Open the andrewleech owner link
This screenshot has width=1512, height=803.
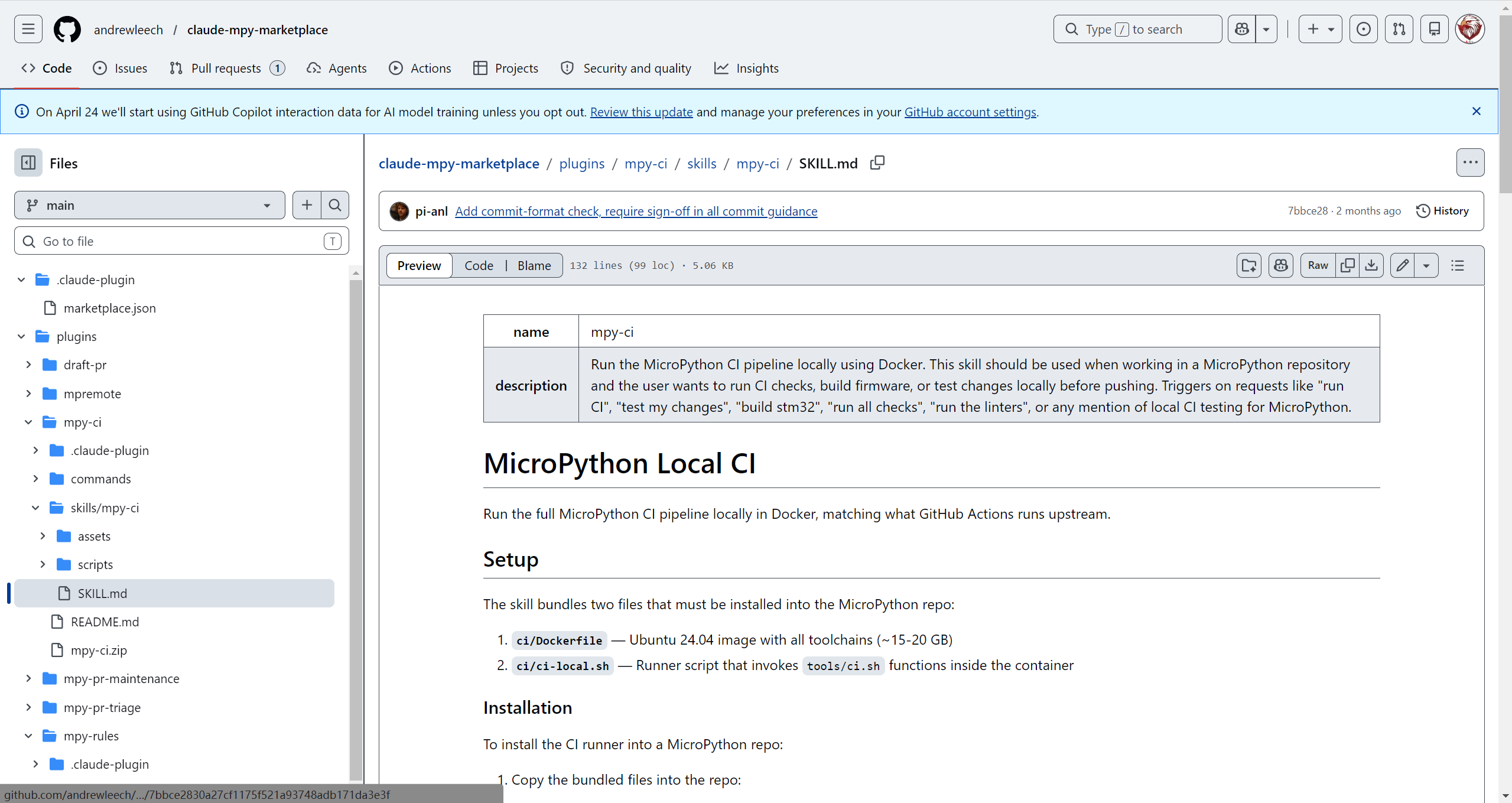pos(128,30)
